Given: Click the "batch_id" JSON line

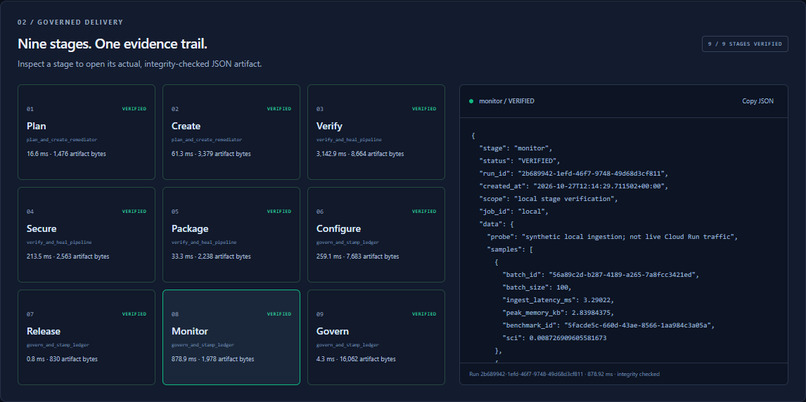Looking at the screenshot, I should [x=601, y=275].
